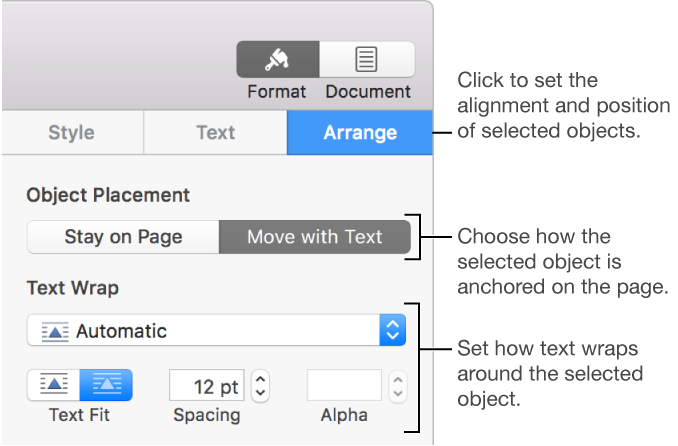The width and height of the screenshot is (678, 446).
Task: Click the Spacing label
Action: [x=207, y=416]
